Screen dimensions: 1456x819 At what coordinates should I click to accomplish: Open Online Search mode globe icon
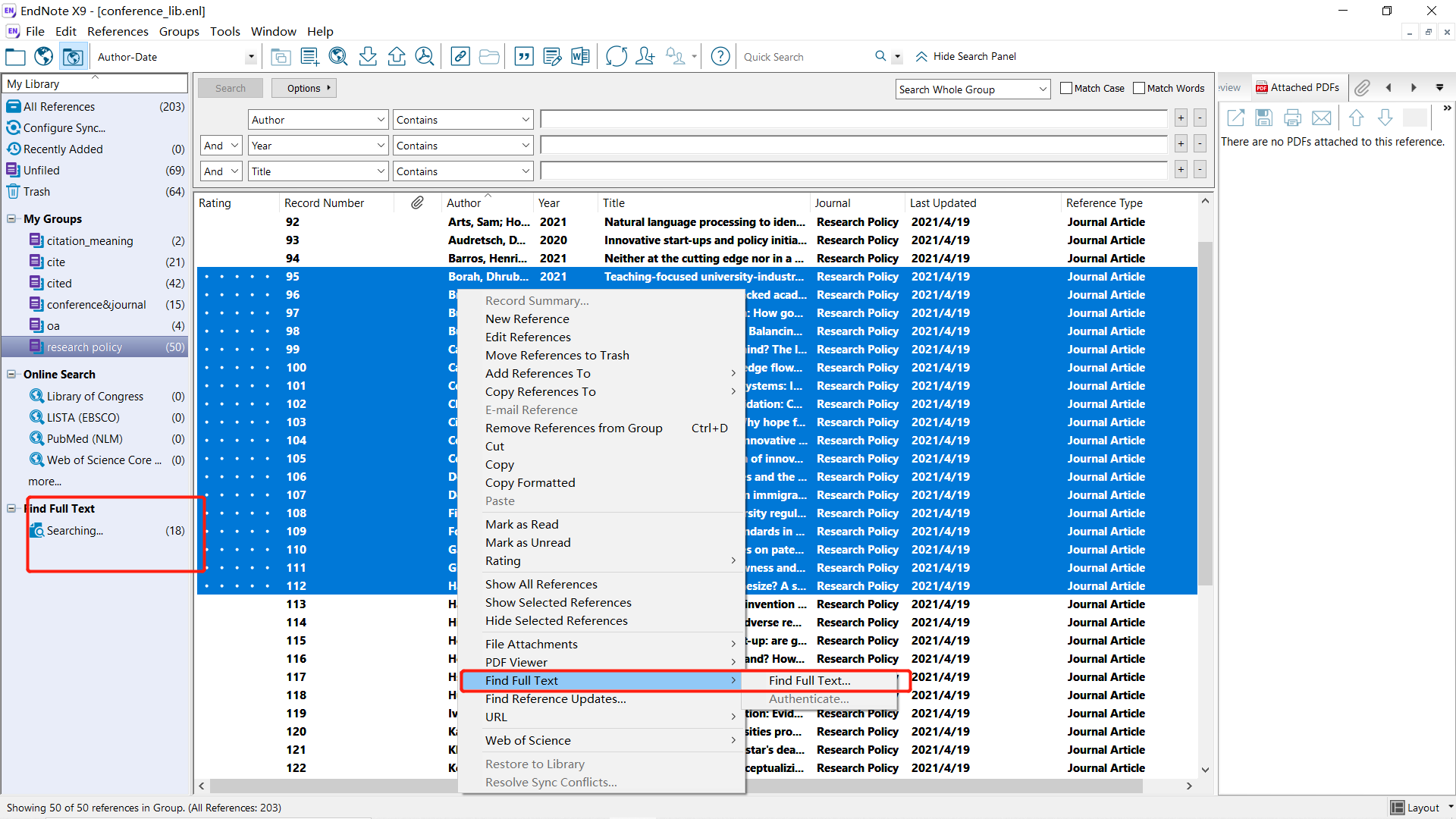[x=43, y=56]
